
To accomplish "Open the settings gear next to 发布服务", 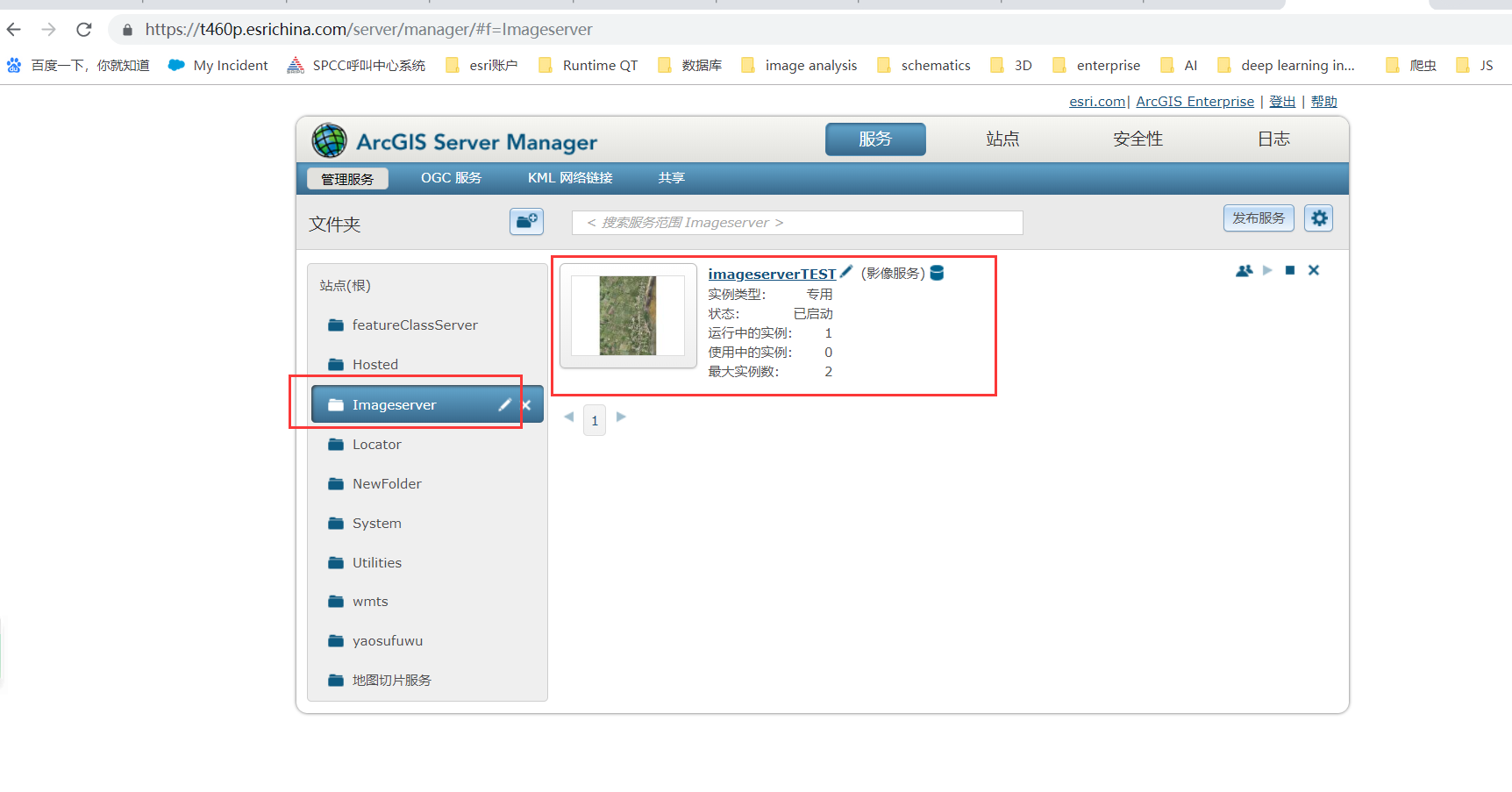I will click(1318, 218).
